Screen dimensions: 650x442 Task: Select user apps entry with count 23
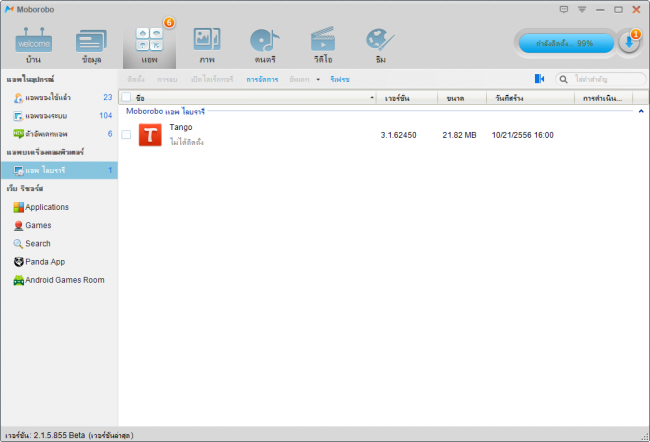pyautogui.click(x=59, y=97)
